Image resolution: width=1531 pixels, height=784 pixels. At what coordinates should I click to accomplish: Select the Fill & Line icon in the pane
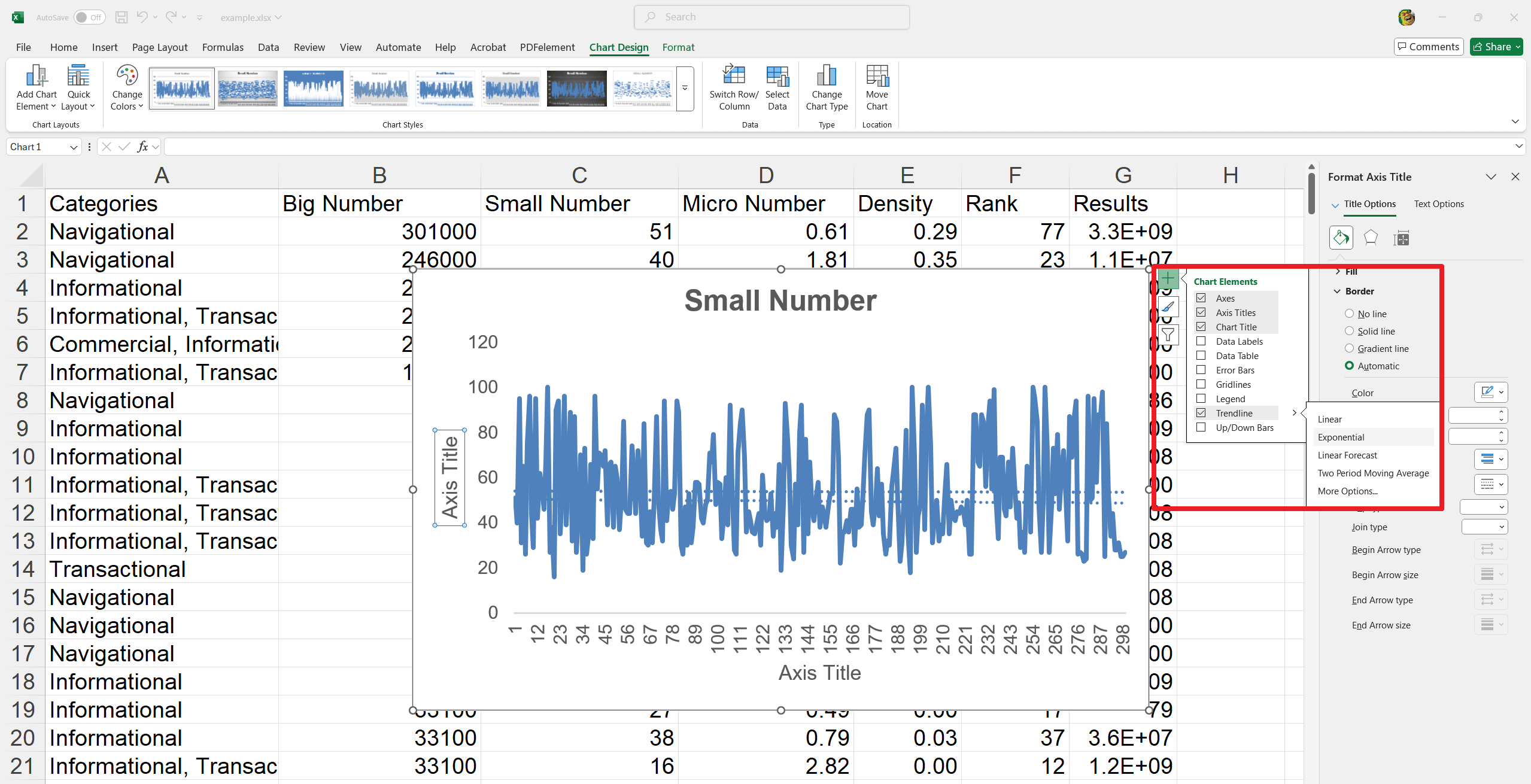click(1341, 238)
